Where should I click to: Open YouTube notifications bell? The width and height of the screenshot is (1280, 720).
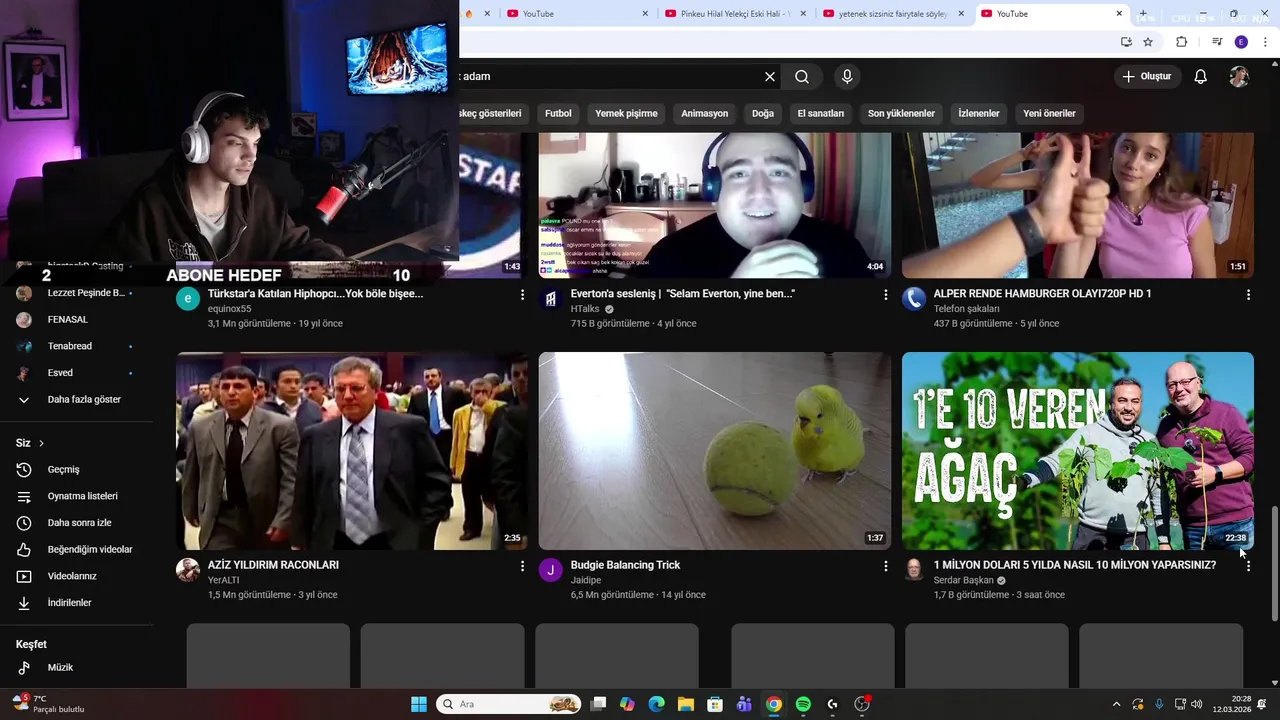click(1201, 77)
